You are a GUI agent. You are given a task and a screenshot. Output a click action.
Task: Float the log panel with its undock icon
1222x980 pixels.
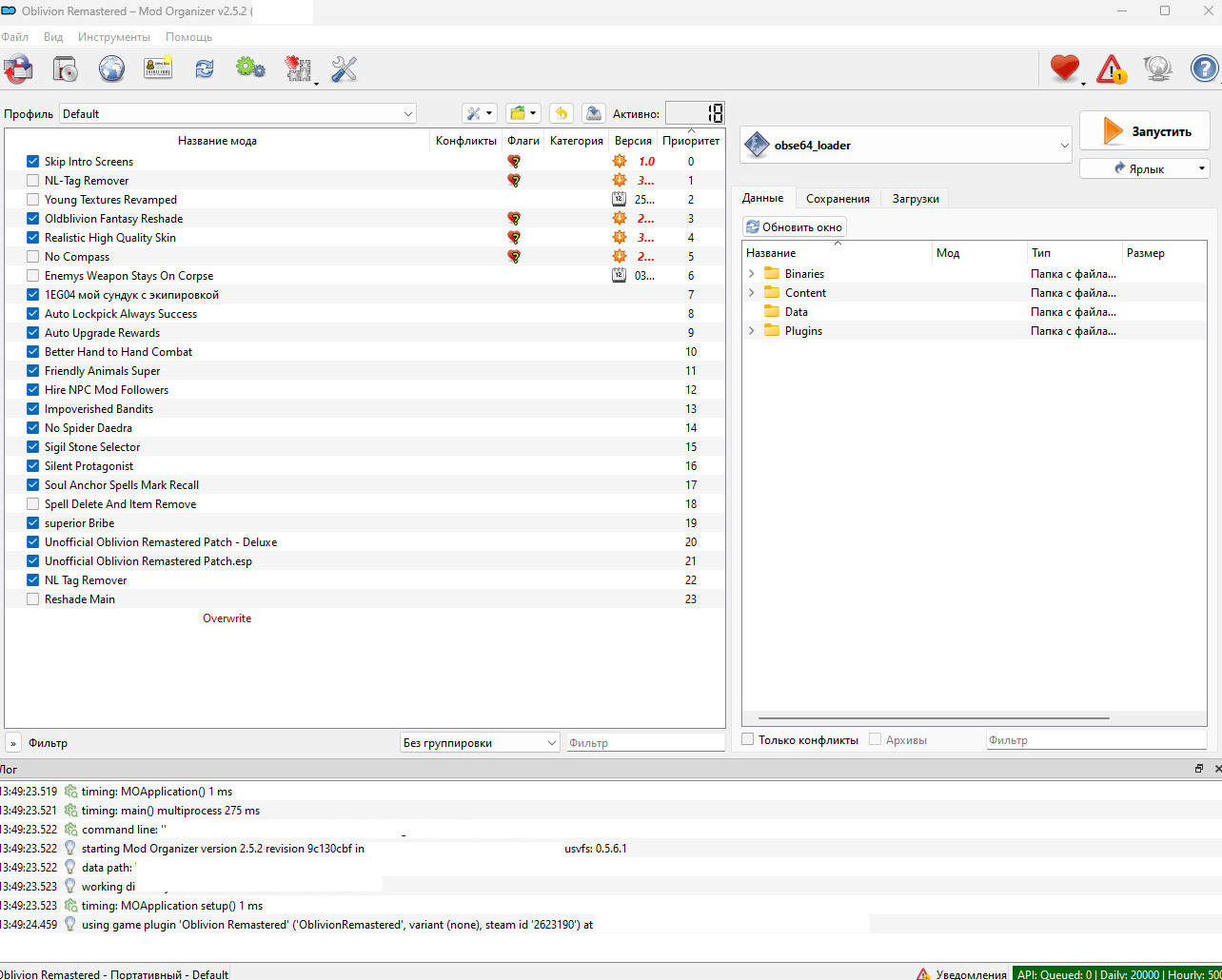(x=1199, y=769)
